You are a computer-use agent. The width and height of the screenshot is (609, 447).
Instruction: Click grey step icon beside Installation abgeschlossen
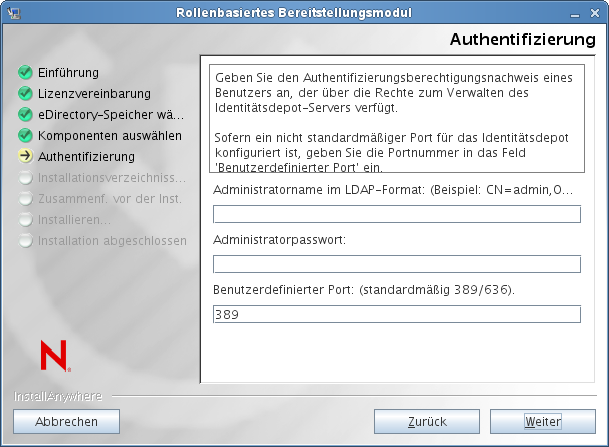(26, 240)
